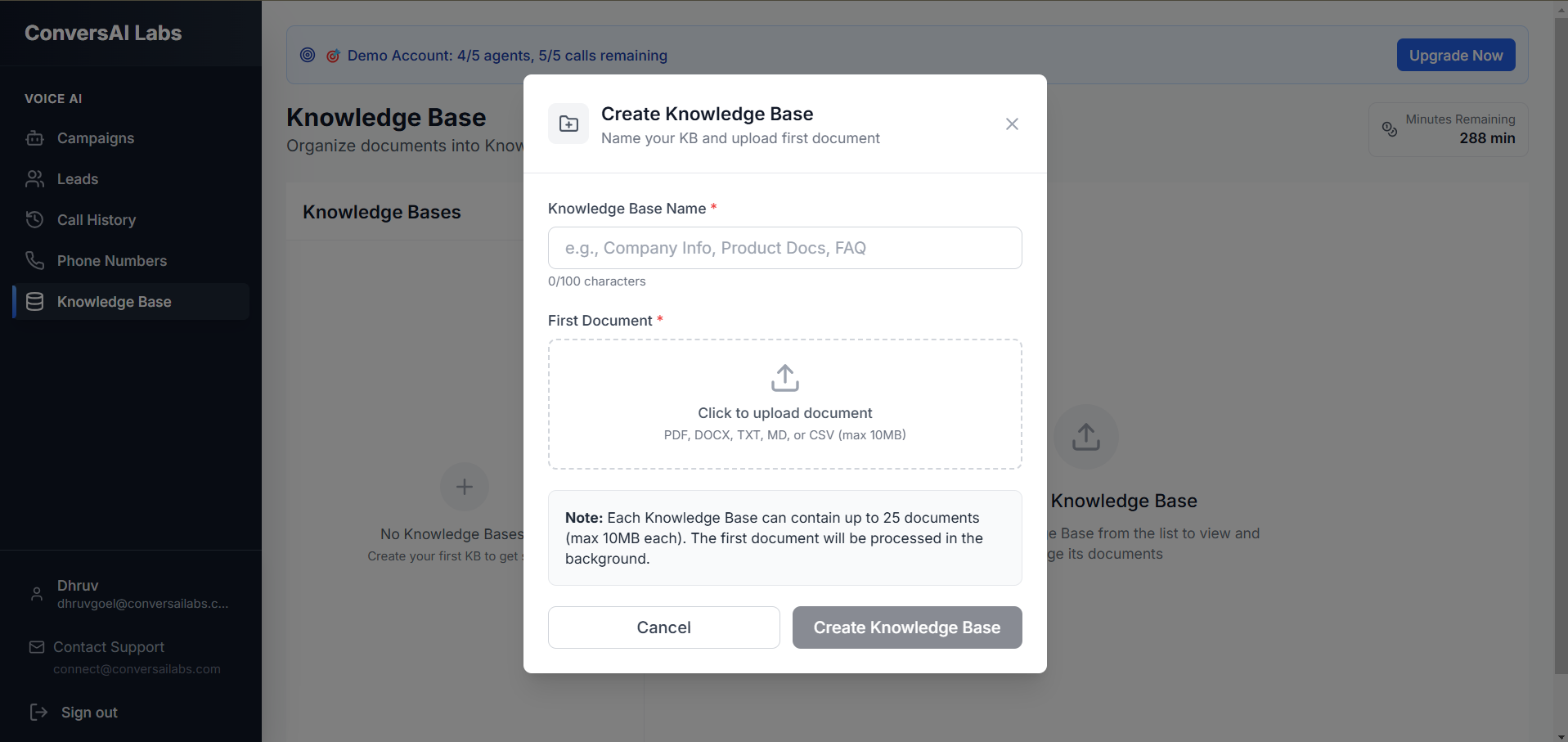Click the Demo Account banner text
The height and width of the screenshot is (742, 1568).
(x=507, y=56)
